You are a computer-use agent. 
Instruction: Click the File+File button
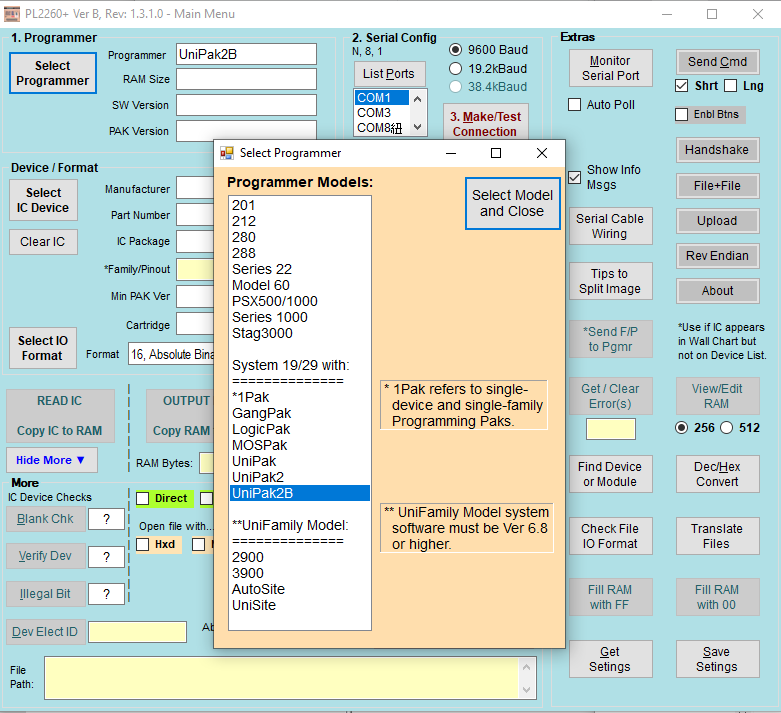coord(717,186)
